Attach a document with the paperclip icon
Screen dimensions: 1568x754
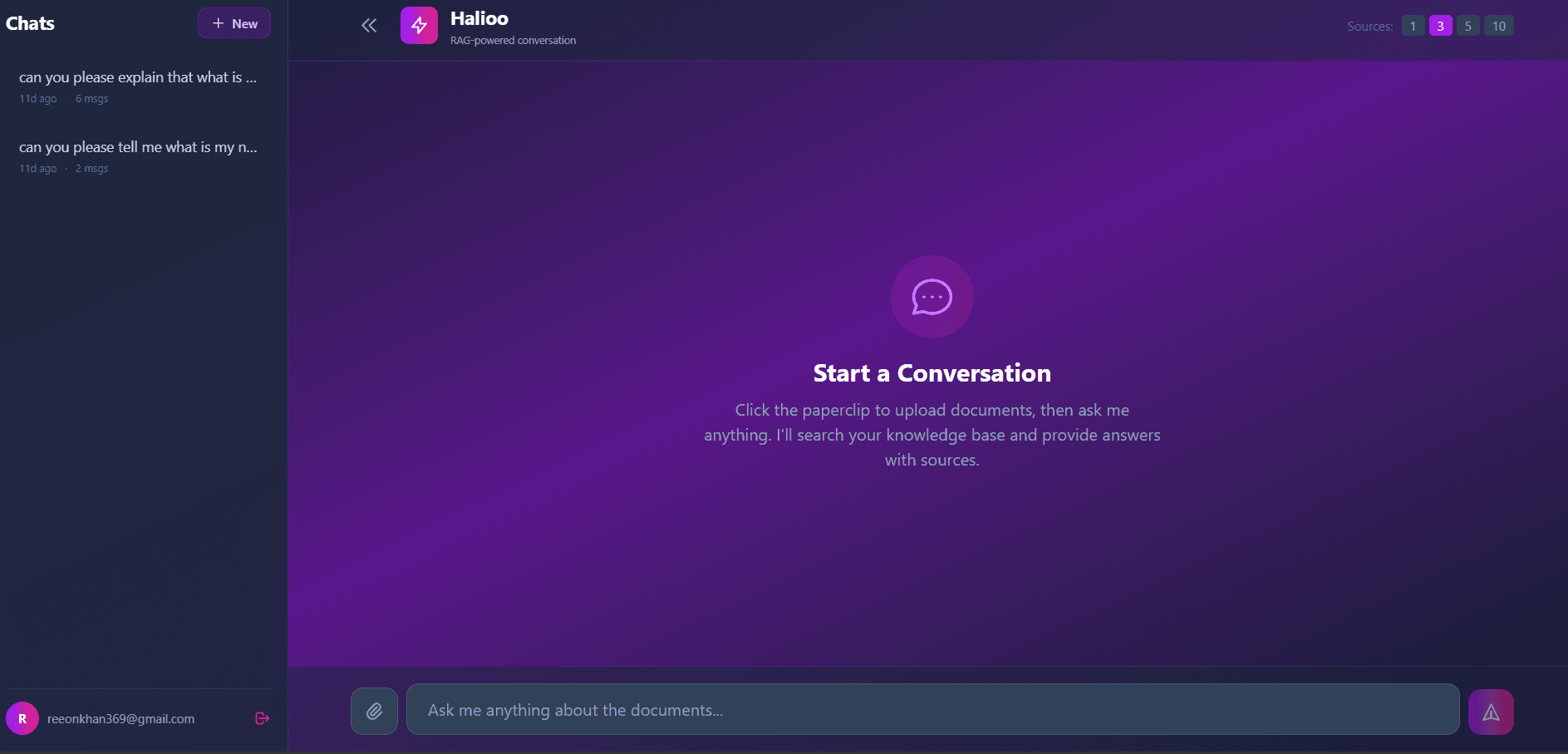coord(374,711)
